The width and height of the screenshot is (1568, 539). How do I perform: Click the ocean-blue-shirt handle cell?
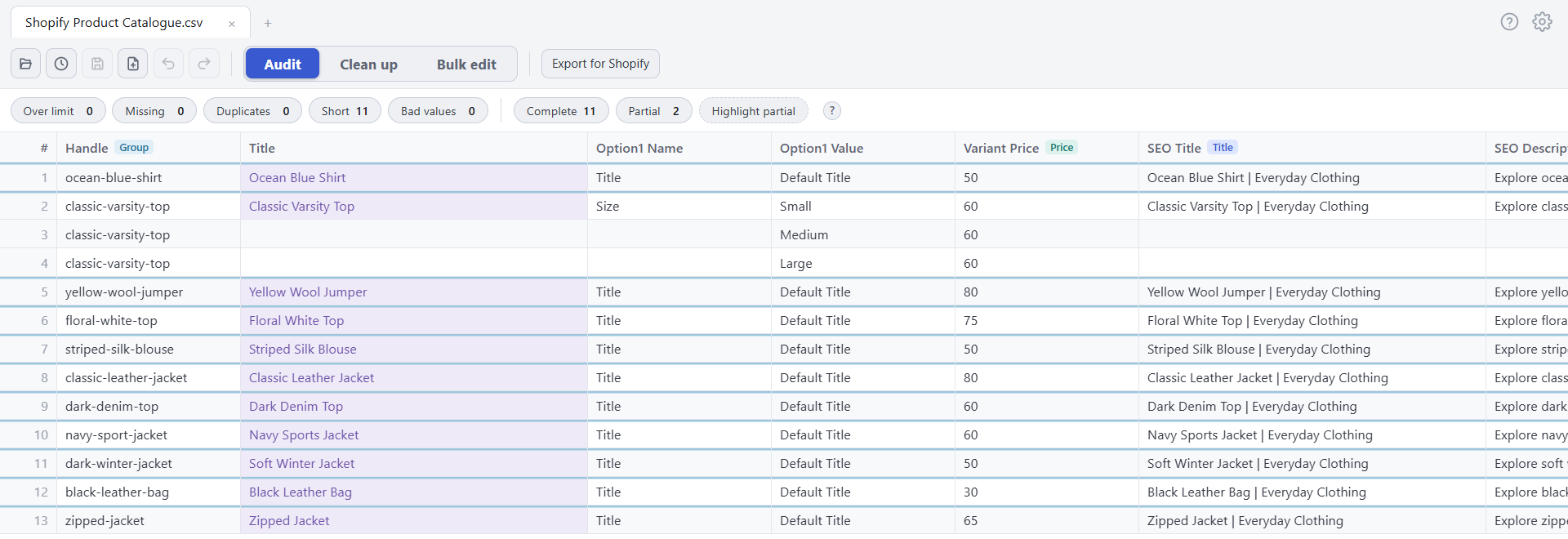[149, 178]
